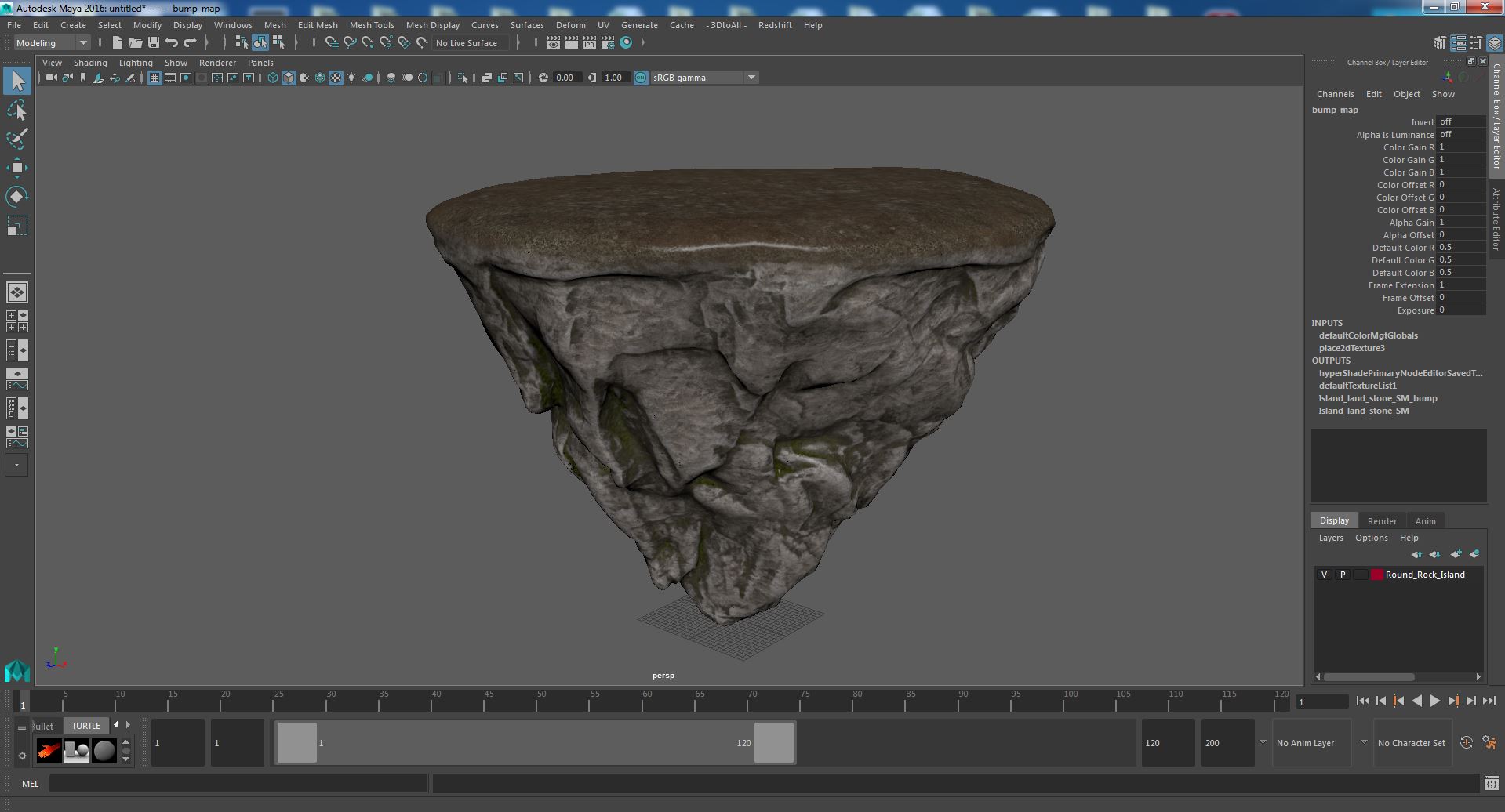1505x812 pixels.
Task: Expand the sRGB gamma view transform dropdown
Action: point(751,78)
